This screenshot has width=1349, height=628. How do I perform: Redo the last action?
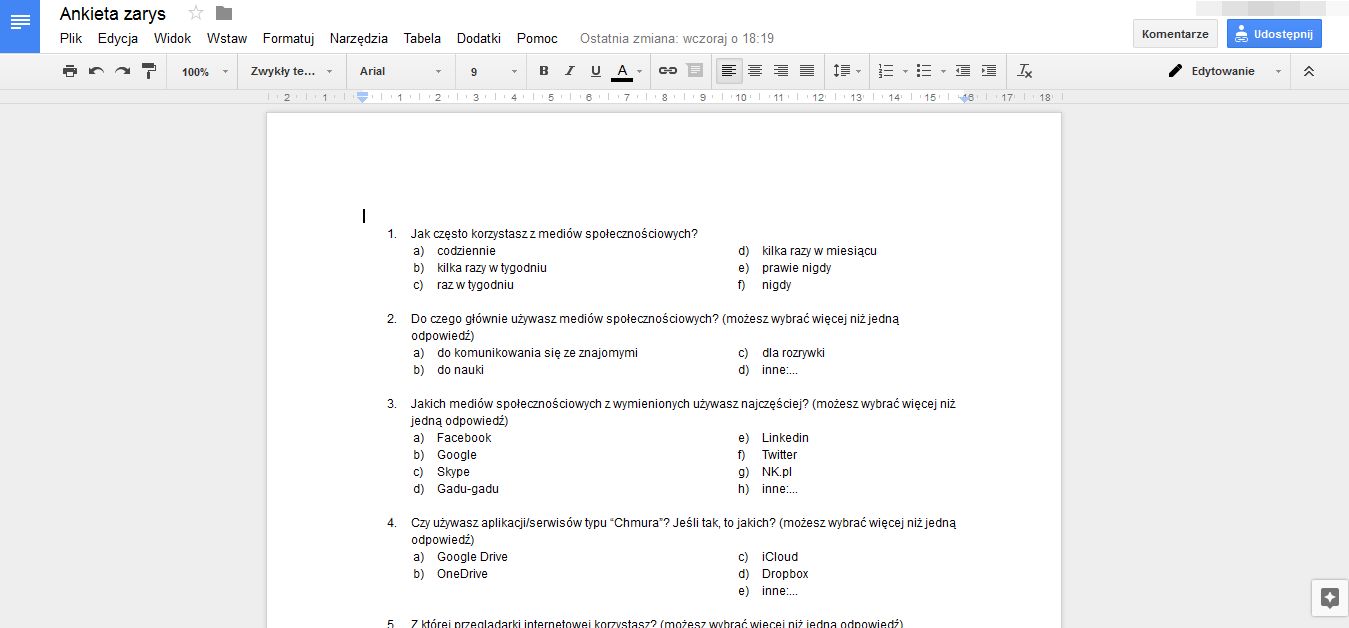pyautogui.click(x=122, y=71)
